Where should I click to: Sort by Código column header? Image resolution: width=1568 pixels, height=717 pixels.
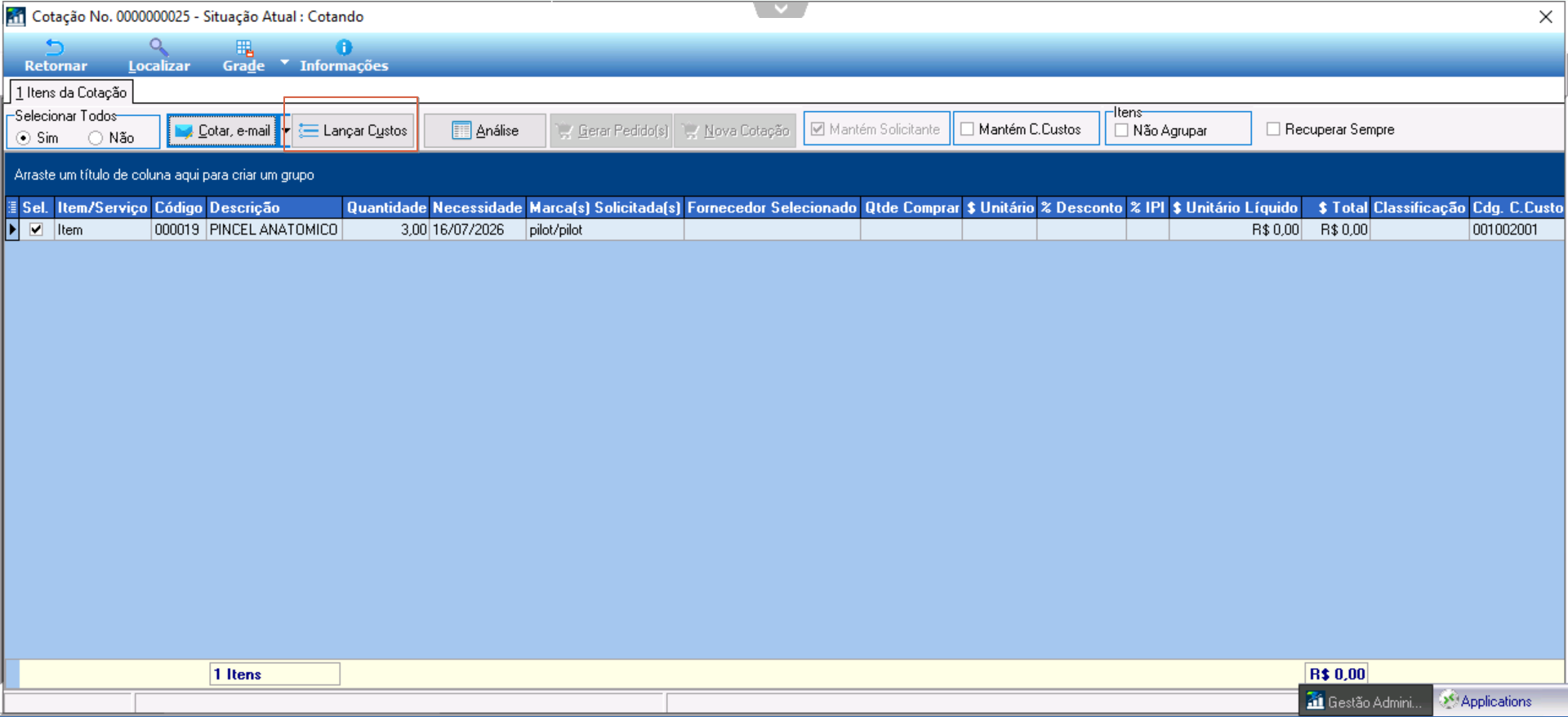(x=179, y=207)
